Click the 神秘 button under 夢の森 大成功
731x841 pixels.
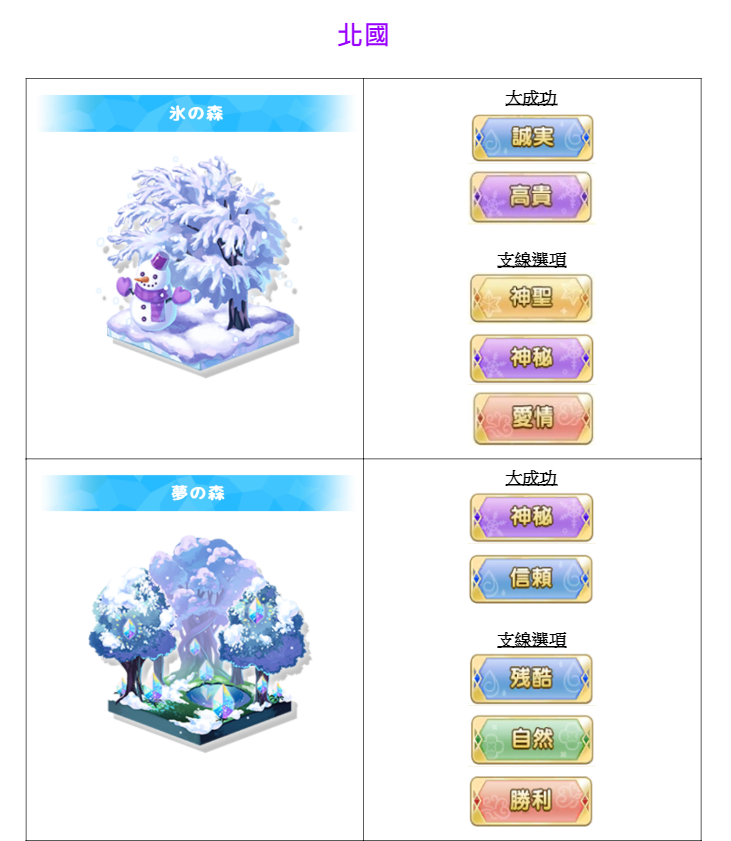tap(531, 518)
